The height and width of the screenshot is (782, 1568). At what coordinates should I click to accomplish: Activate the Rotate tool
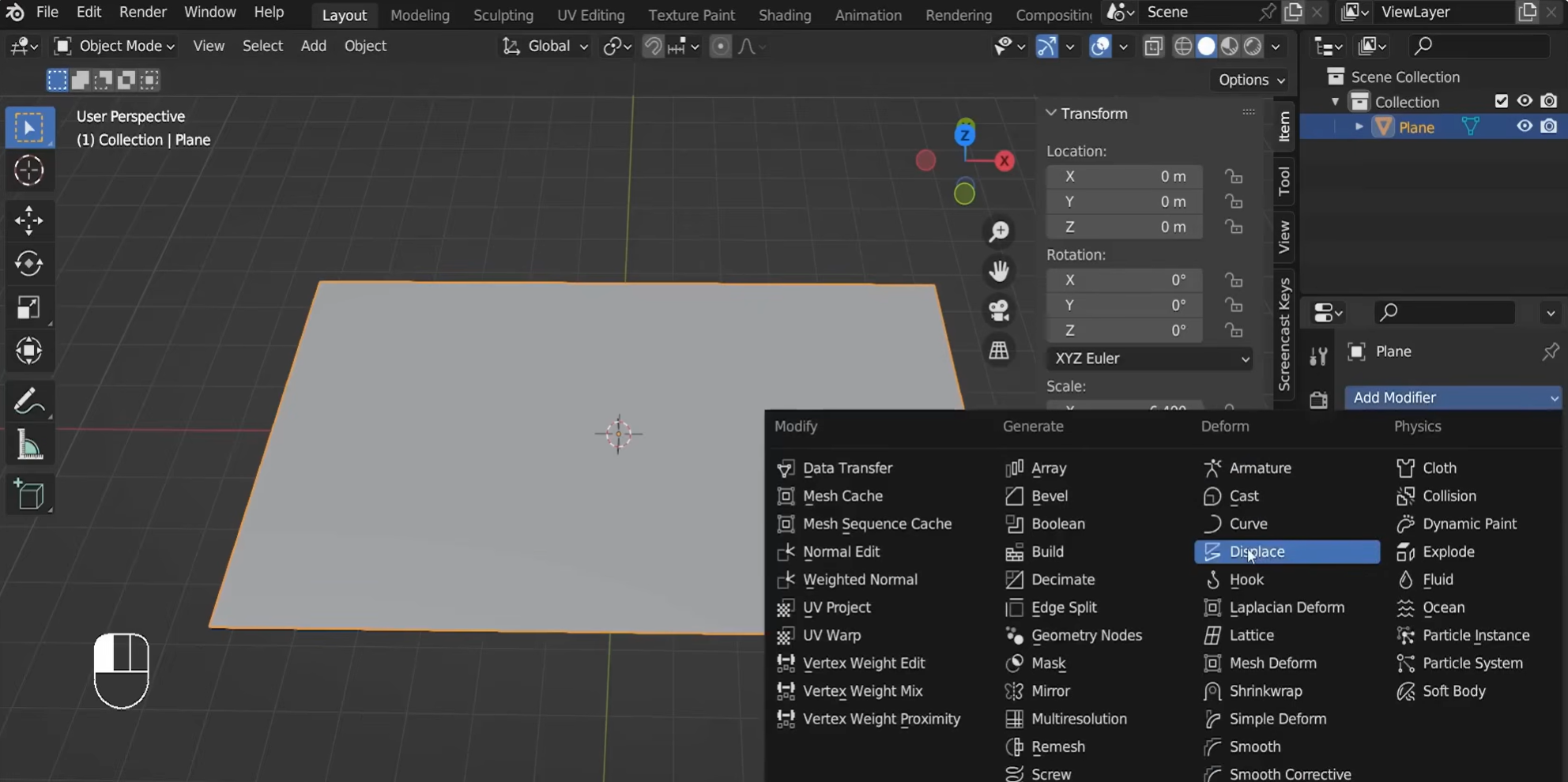(x=29, y=264)
